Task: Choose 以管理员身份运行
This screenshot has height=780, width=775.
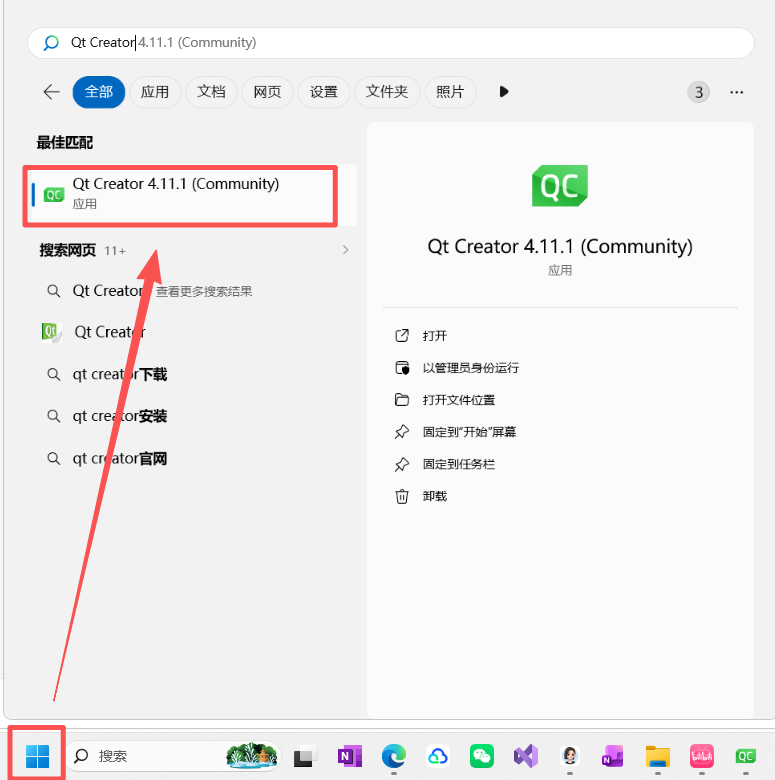Action: click(457, 368)
